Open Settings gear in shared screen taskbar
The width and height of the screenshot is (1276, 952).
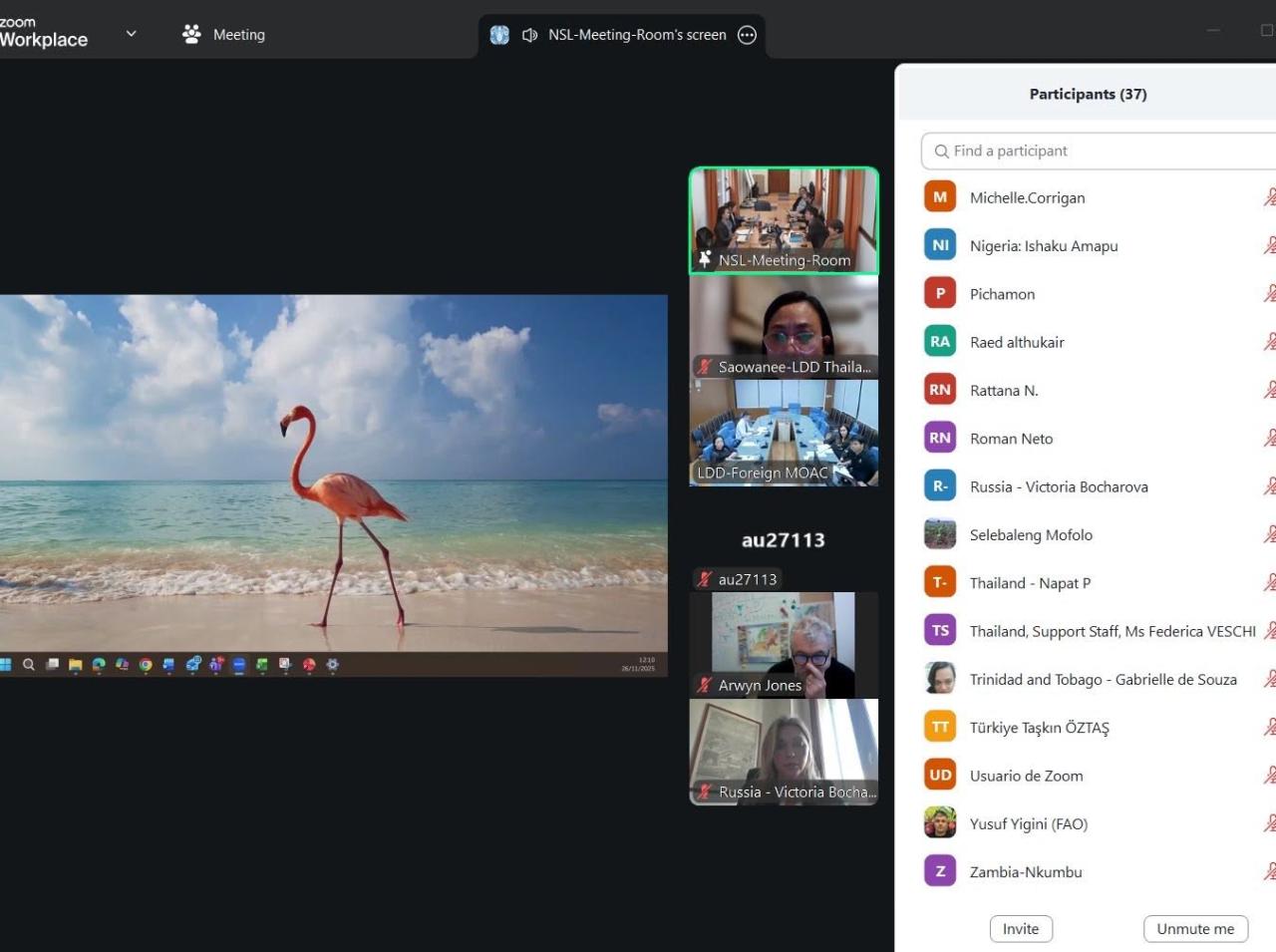332,664
